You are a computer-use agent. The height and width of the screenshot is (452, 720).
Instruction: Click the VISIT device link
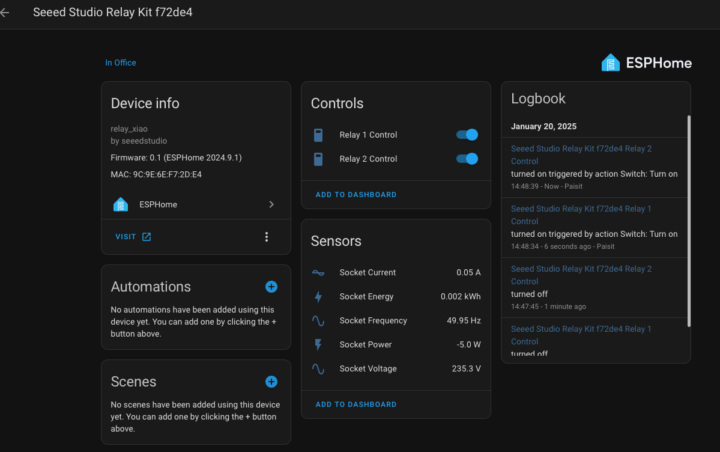pos(125,237)
